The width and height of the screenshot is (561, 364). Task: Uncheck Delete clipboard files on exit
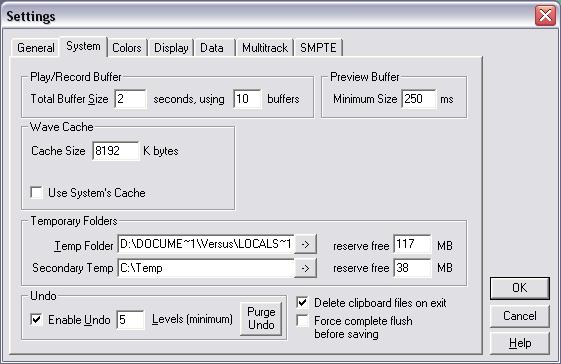[x=303, y=303]
